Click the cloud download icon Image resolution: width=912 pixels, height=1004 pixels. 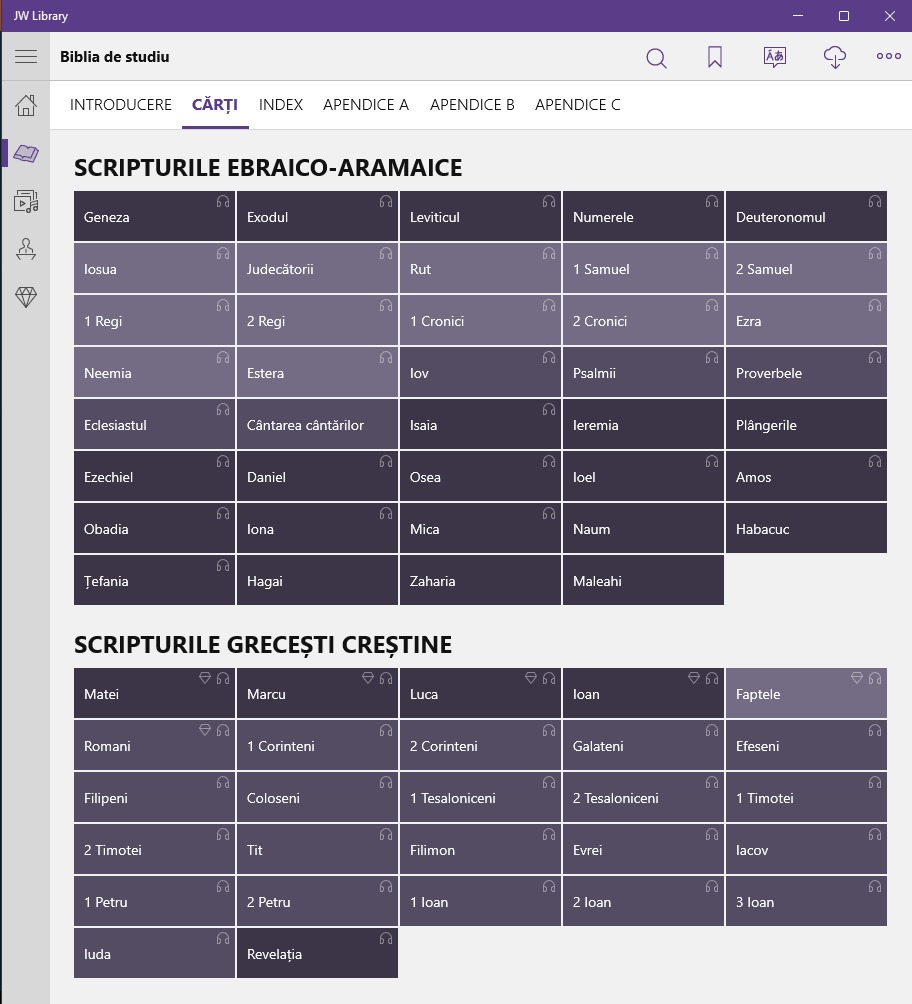[834, 58]
